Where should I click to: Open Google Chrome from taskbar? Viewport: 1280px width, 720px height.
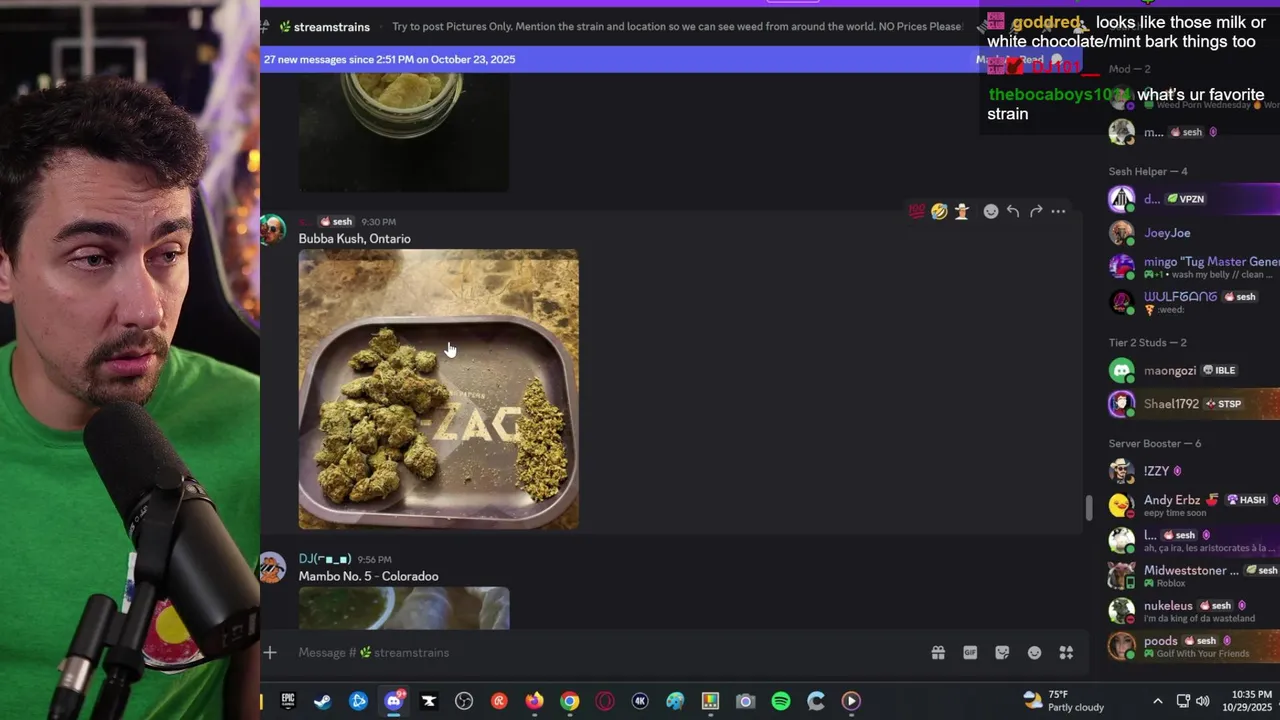pyautogui.click(x=569, y=701)
